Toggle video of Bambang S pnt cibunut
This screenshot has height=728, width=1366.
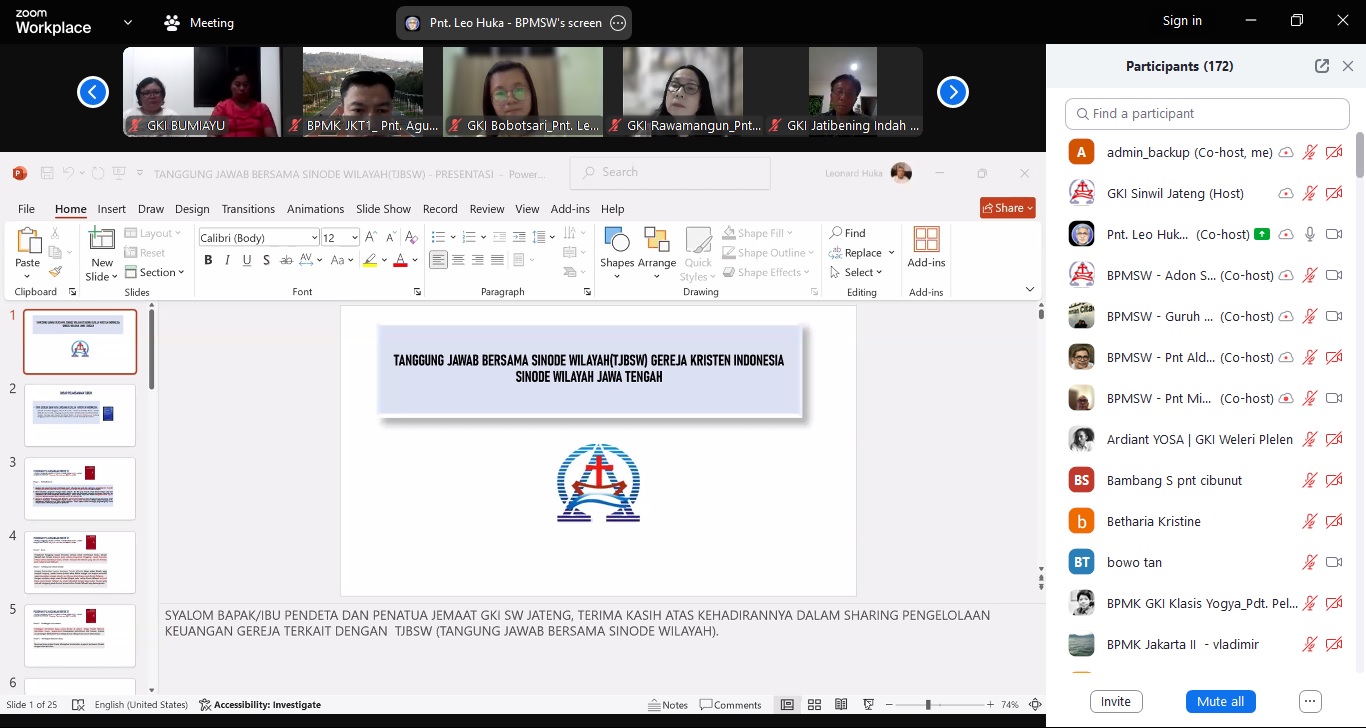[x=1334, y=480]
